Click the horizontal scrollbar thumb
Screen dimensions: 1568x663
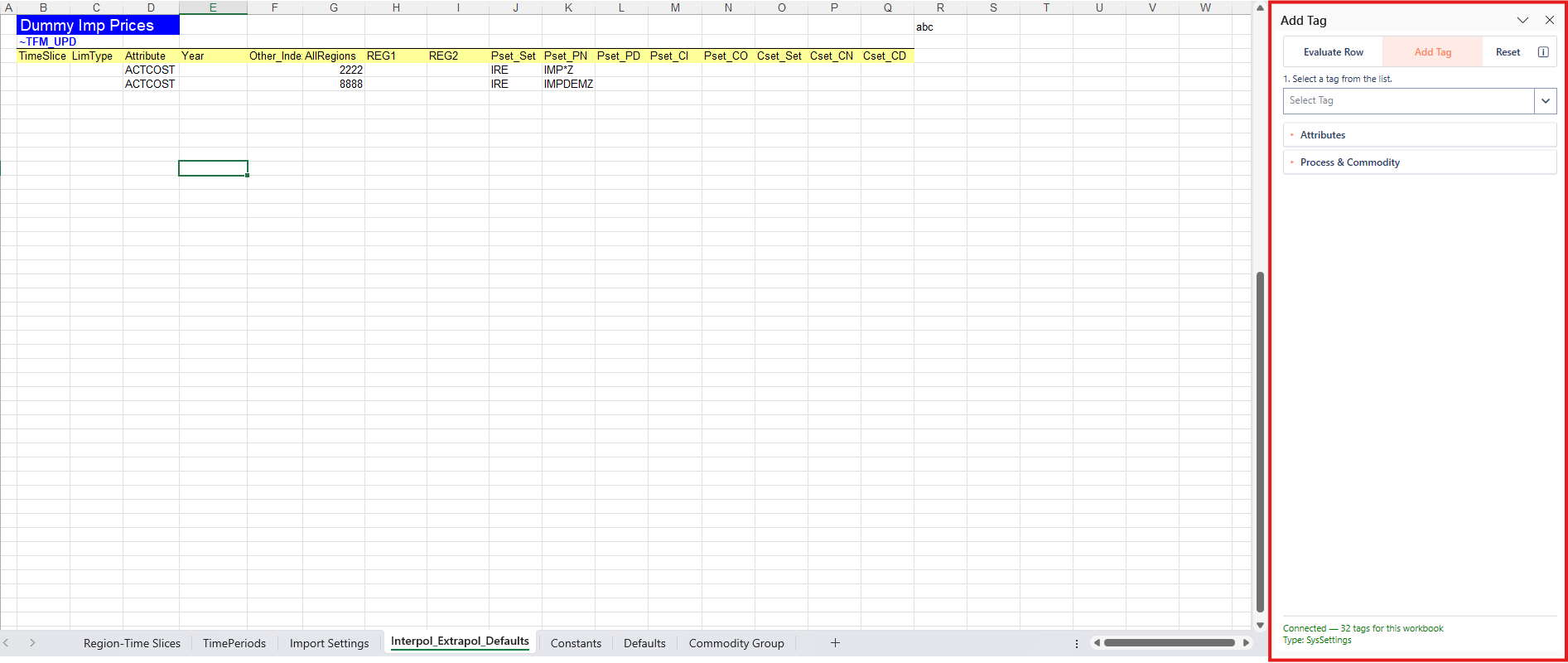(x=1170, y=643)
